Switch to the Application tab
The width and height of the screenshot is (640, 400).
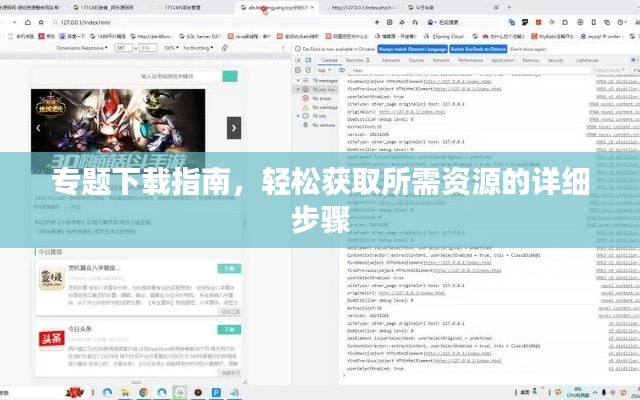[502, 60]
